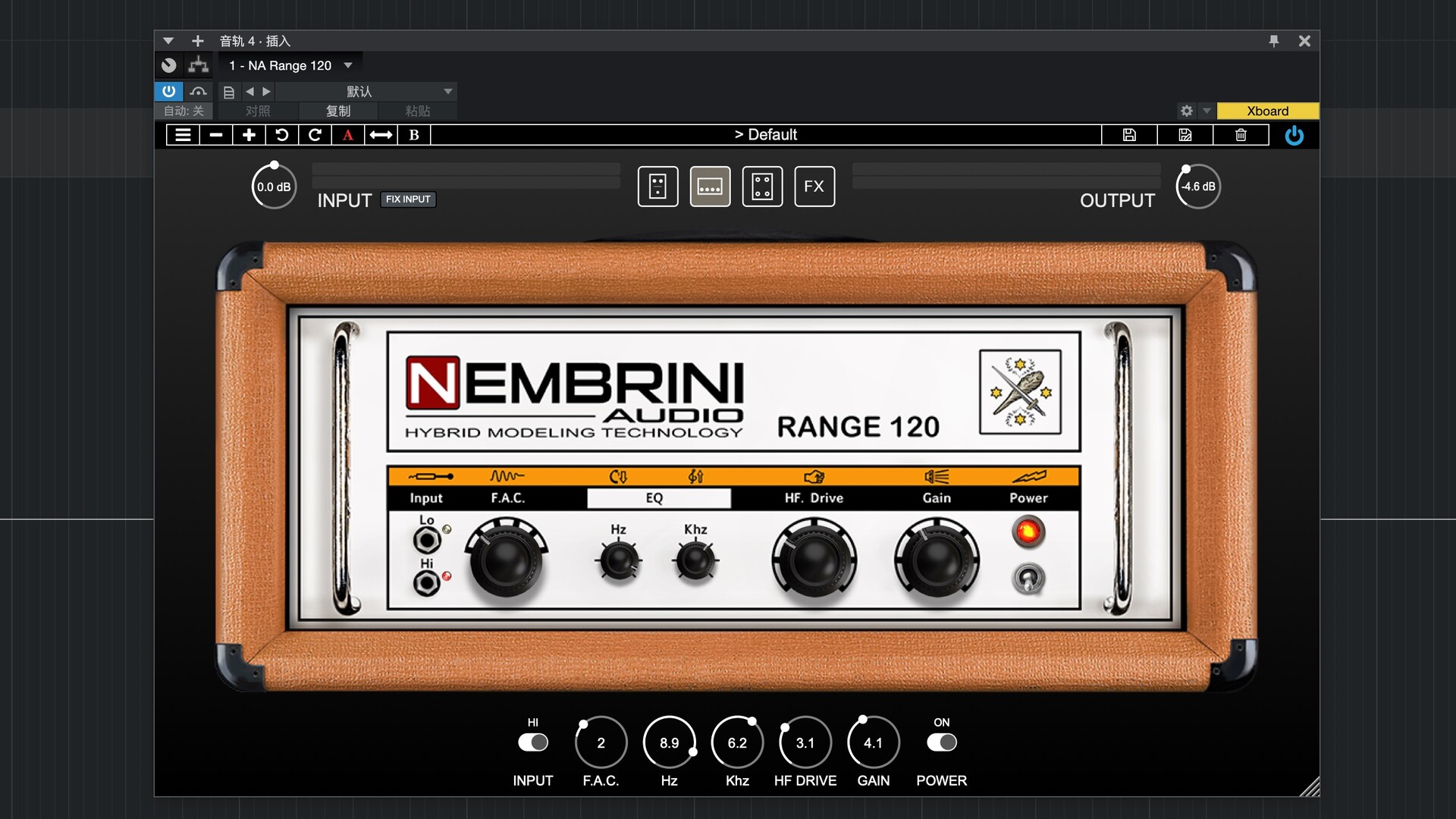This screenshot has width=1456, height=819.
Task: Open the cabinet section view icon
Action: [762, 187]
